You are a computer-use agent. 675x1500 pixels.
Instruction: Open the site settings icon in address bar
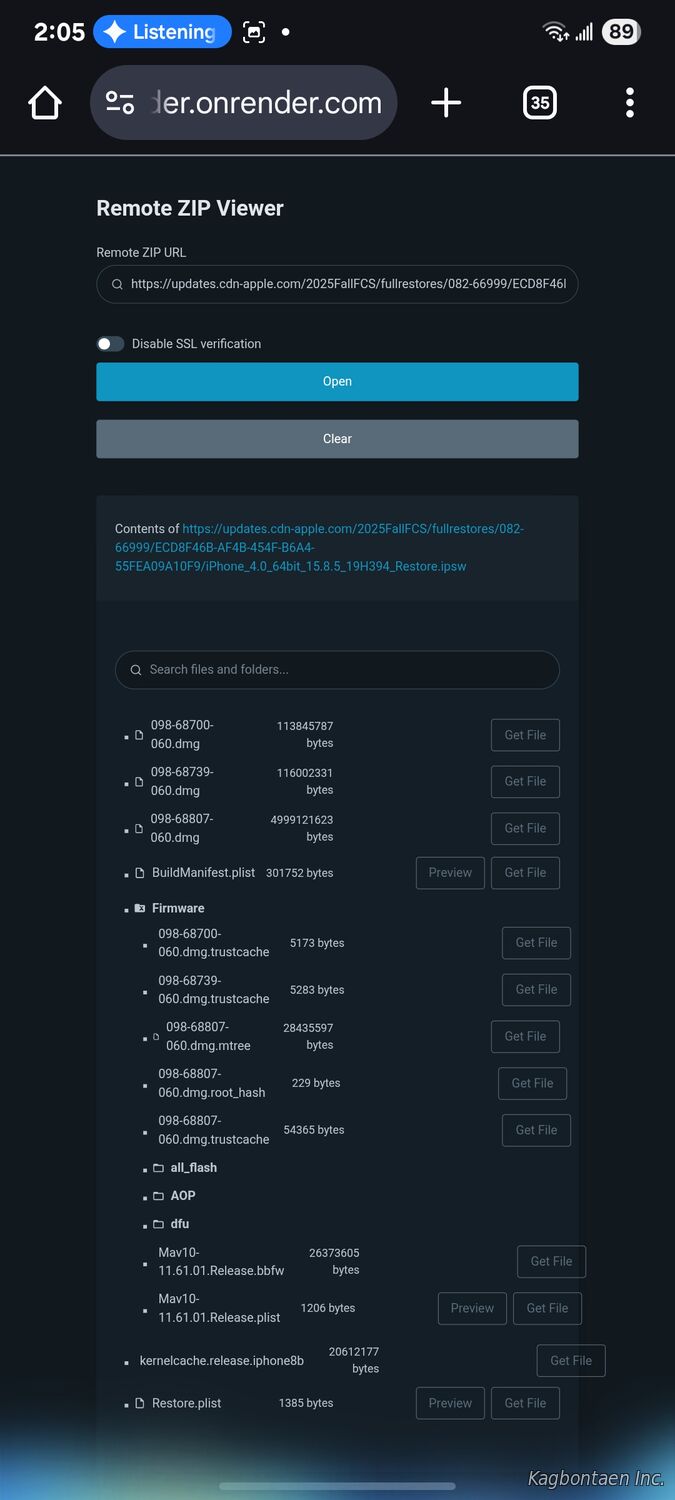[120, 102]
